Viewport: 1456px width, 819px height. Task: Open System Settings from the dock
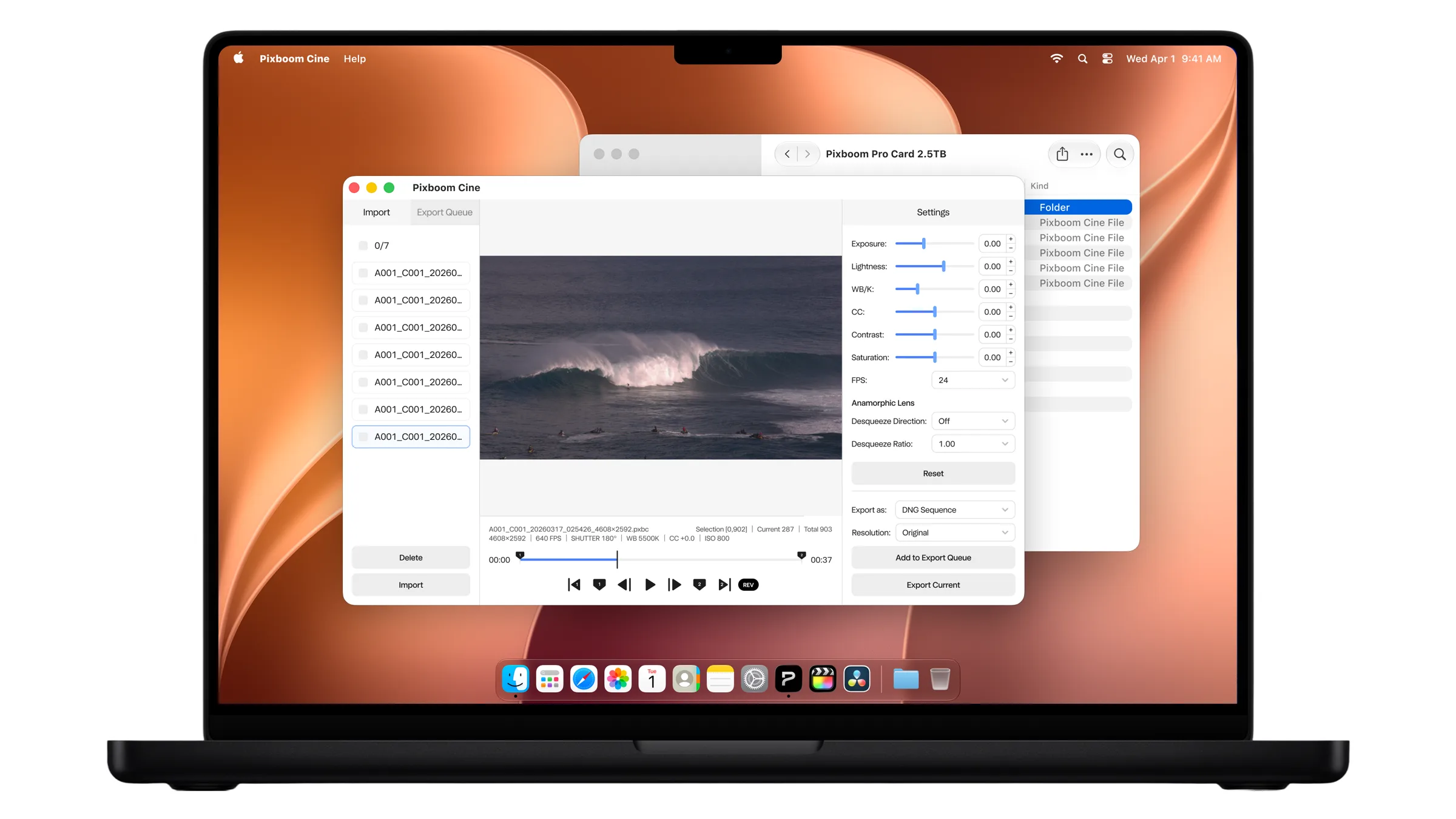[755, 679]
